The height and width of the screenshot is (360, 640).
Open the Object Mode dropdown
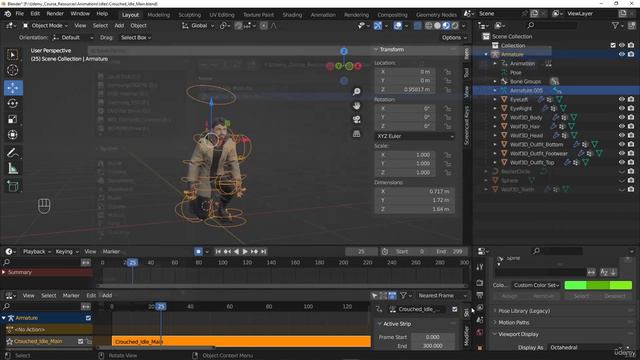[45, 25]
